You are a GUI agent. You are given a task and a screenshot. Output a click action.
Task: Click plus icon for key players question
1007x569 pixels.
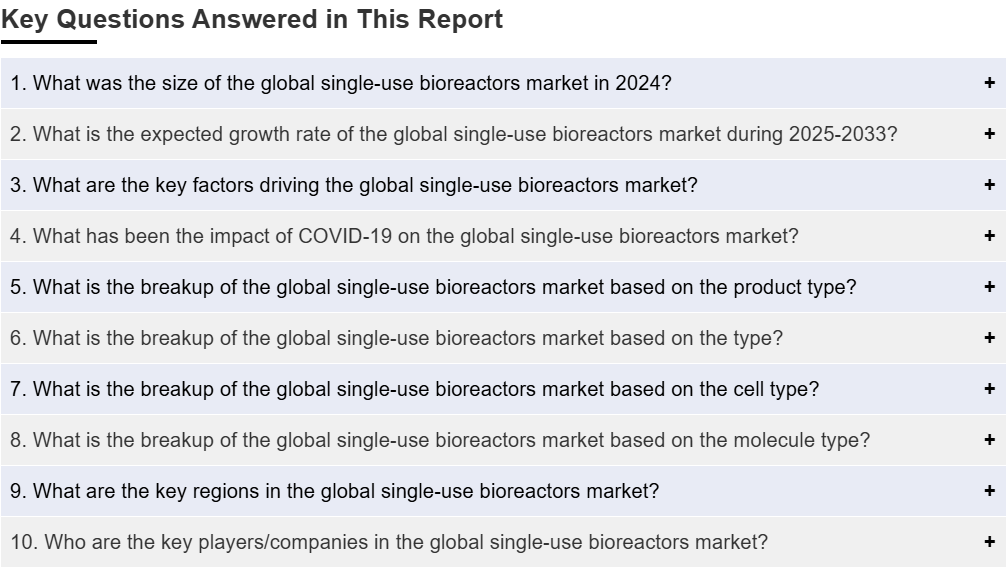coord(989,542)
